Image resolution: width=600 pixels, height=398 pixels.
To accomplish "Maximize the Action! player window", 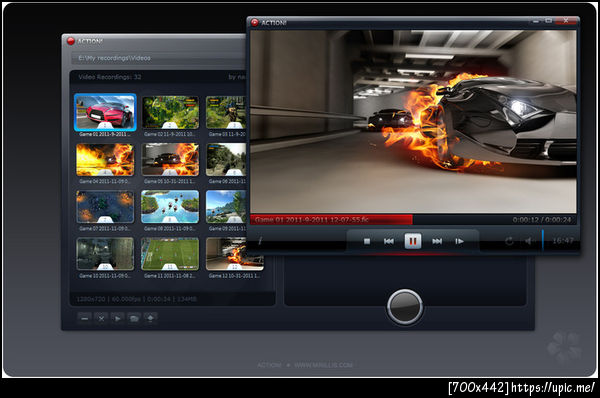I will coord(549,21).
